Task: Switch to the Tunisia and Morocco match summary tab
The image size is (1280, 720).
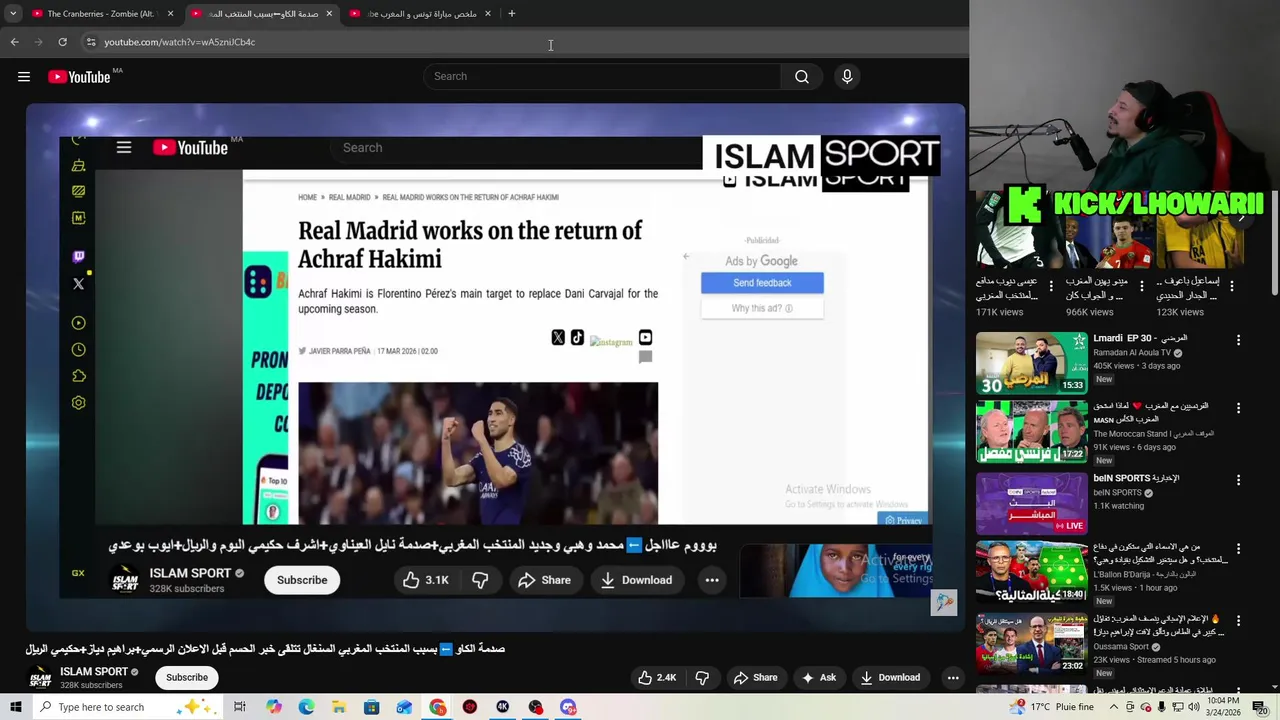Action: tap(420, 14)
